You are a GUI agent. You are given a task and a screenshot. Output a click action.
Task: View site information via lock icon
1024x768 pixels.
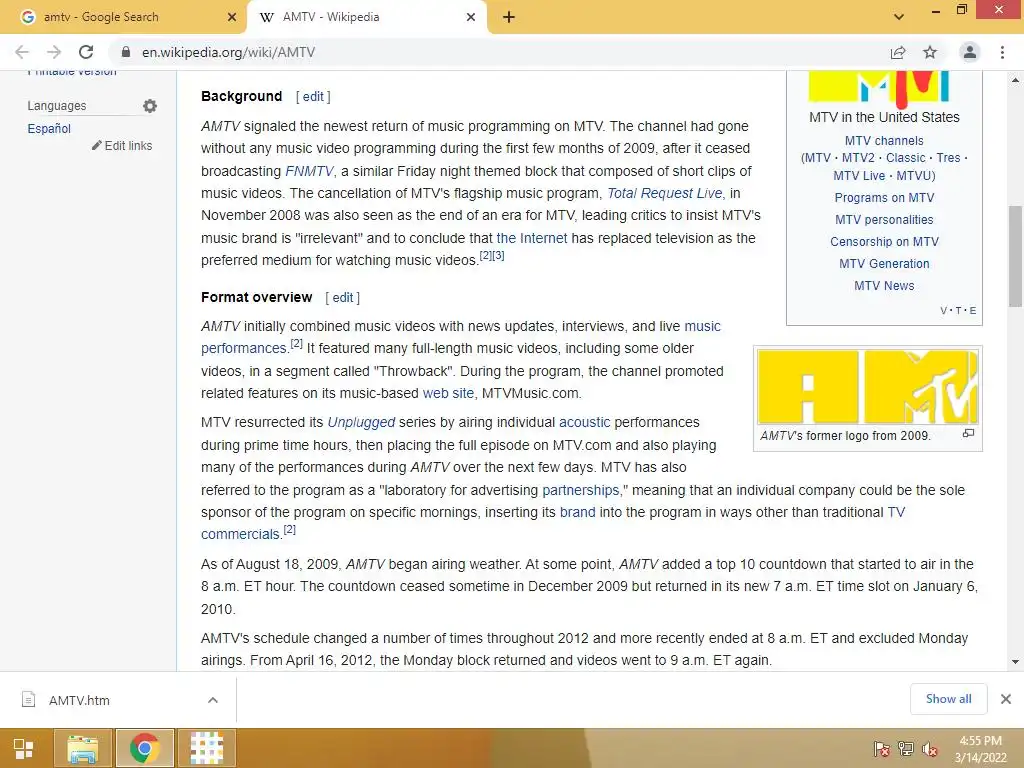(x=126, y=52)
